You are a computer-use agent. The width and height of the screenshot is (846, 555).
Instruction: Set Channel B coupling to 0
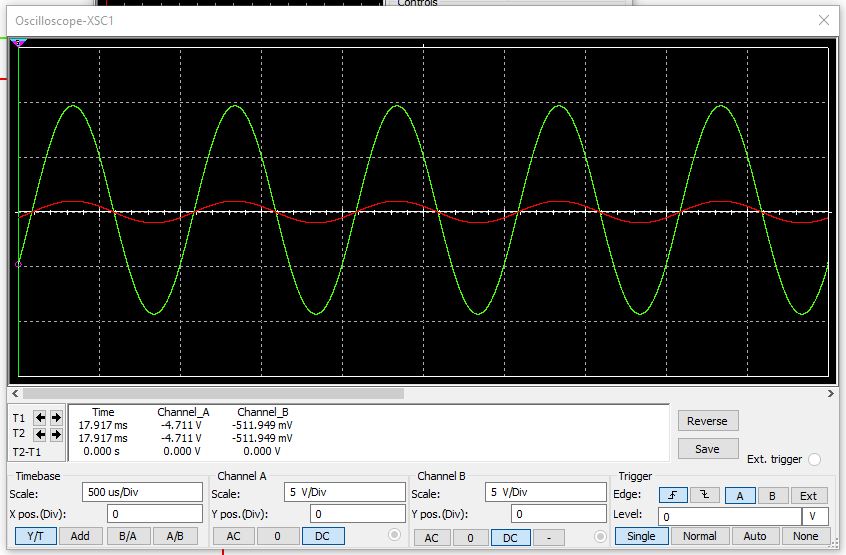(470, 538)
